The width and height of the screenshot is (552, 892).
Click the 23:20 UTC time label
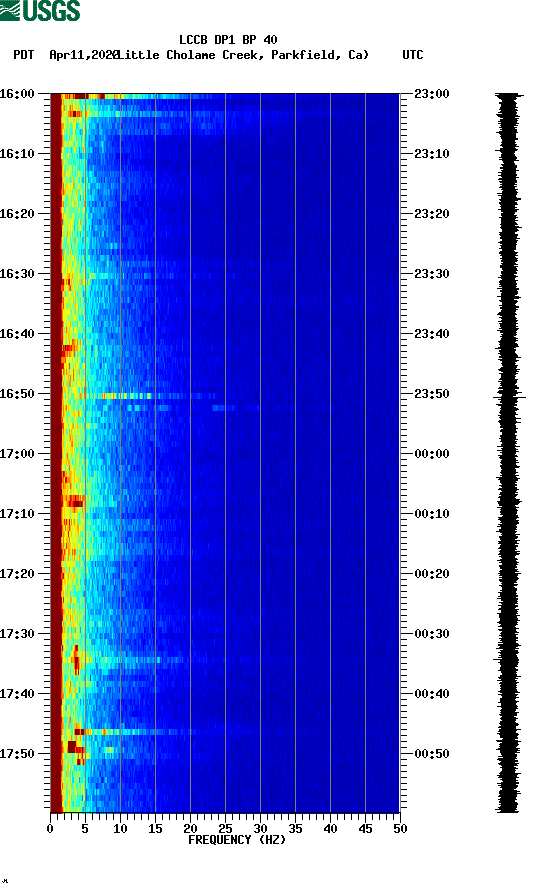[x=432, y=214]
